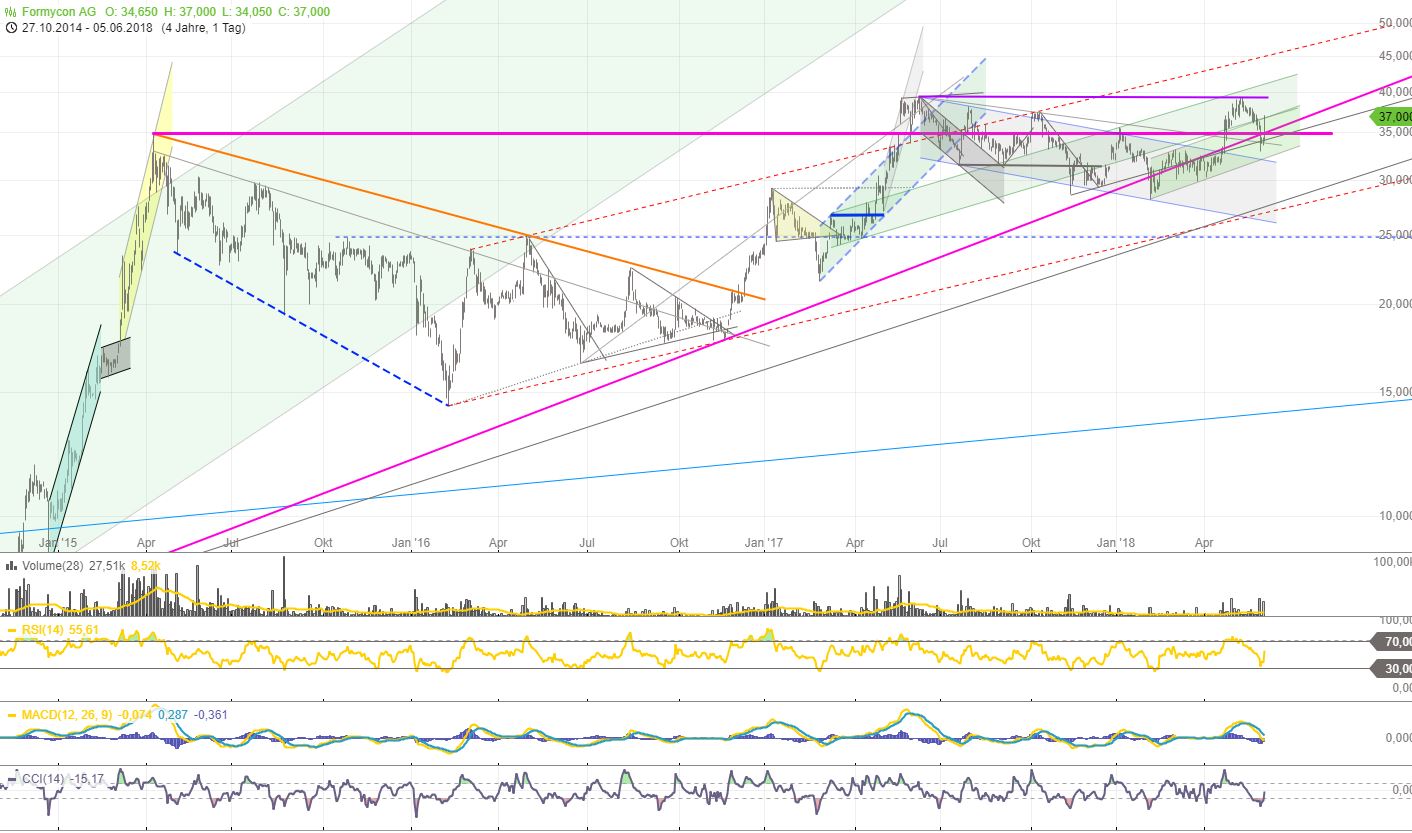Click the candlestick chart-type icon beside Formycon AG
Screen dimensions: 1412x833
[10, 11]
